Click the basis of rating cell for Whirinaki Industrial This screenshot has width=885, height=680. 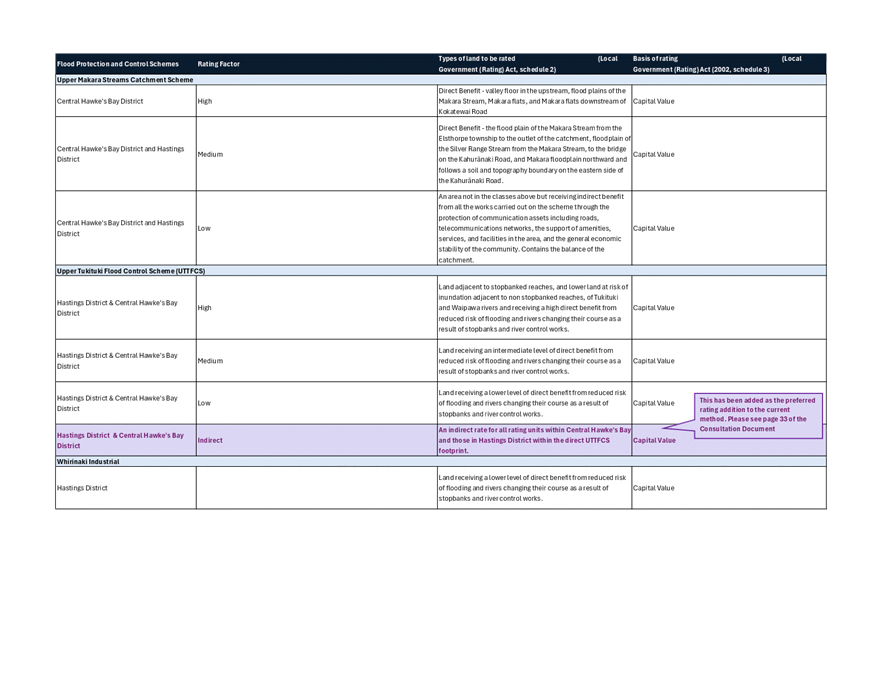[x=654, y=488]
